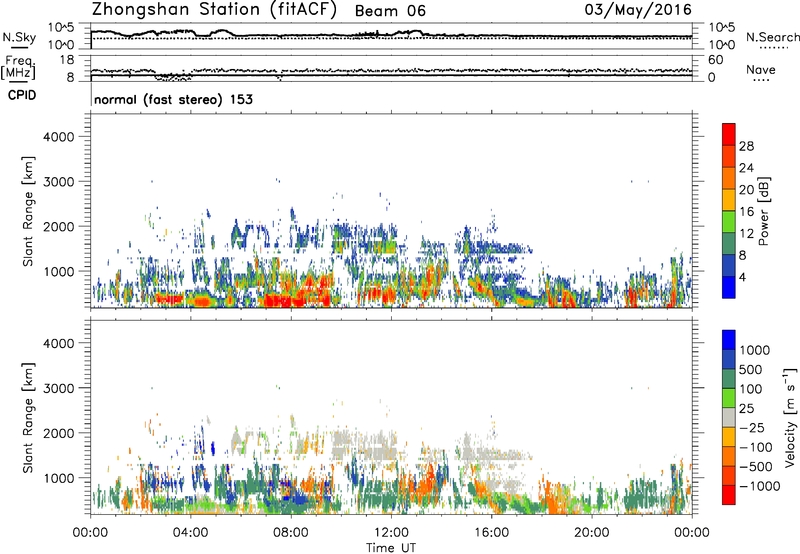Click the 100–500 teal velocity swatch
This screenshot has height=554, width=800.
pyautogui.click(x=729, y=379)
